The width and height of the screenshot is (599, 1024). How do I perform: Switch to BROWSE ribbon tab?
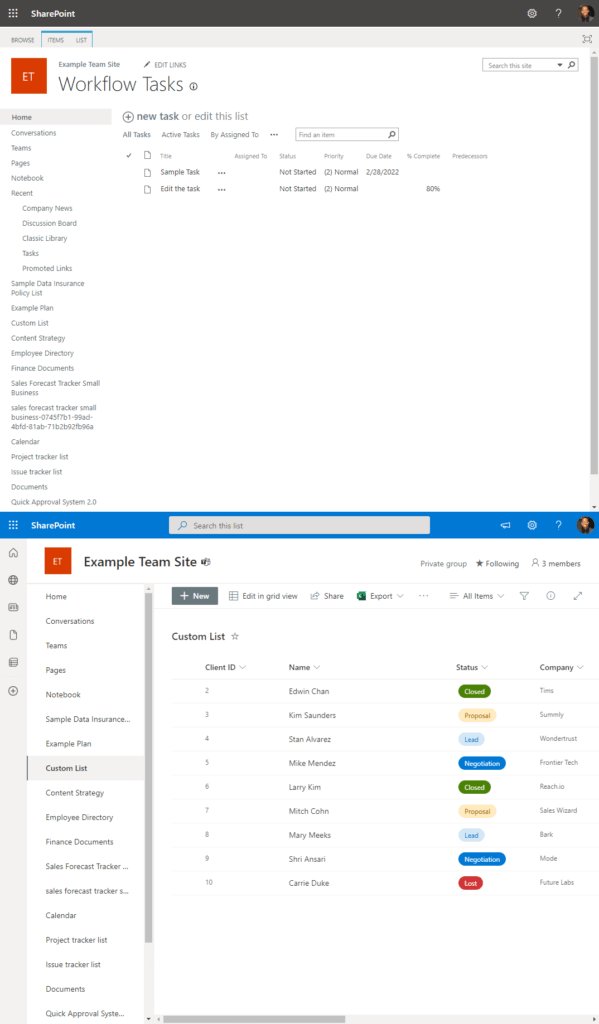pos(23,40)
